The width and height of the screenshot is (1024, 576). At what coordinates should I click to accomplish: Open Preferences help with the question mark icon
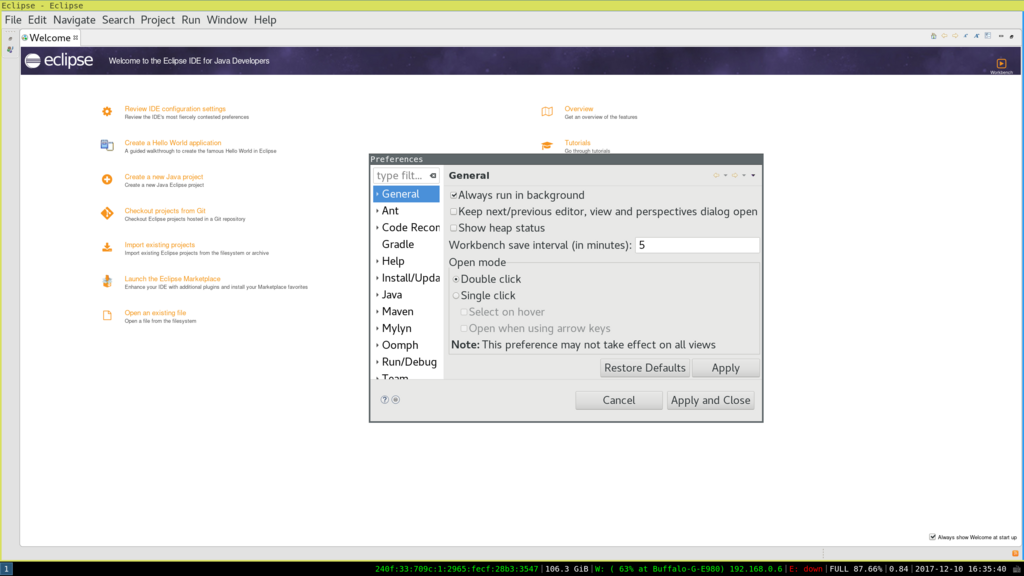[x=385, y=400]
